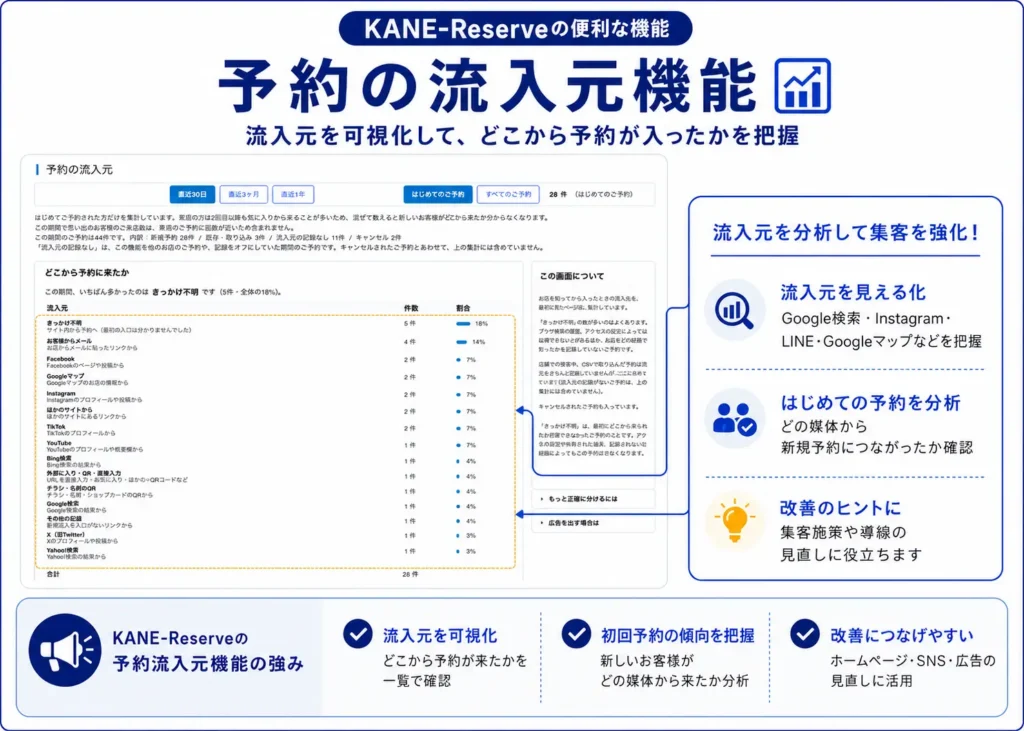The image size is (1024, 731).
Task: Click the megaphone icon in the bottom banner
Action: 65,650
